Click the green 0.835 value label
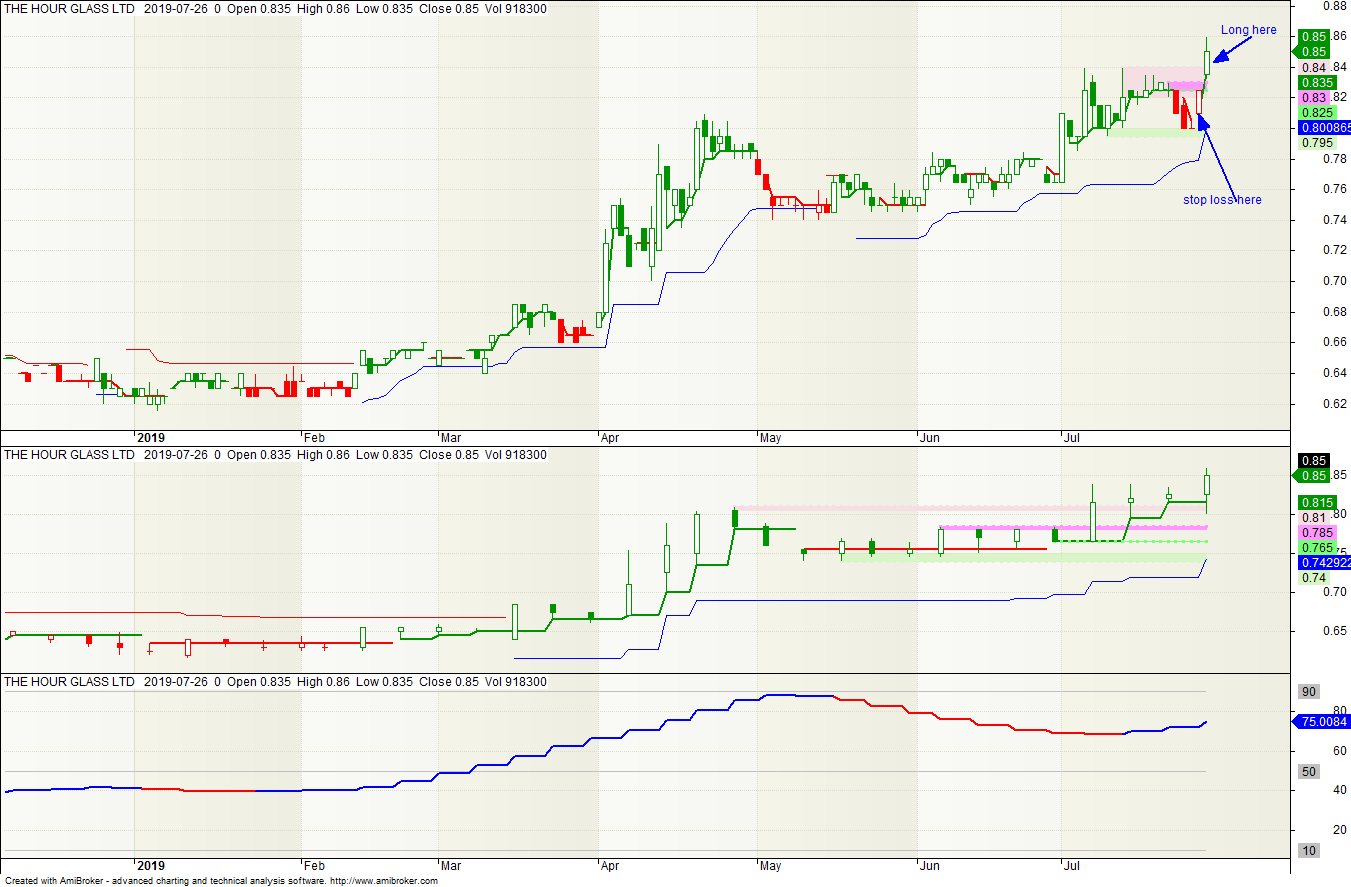The image size is (1351, 887). click(1317, 82)
